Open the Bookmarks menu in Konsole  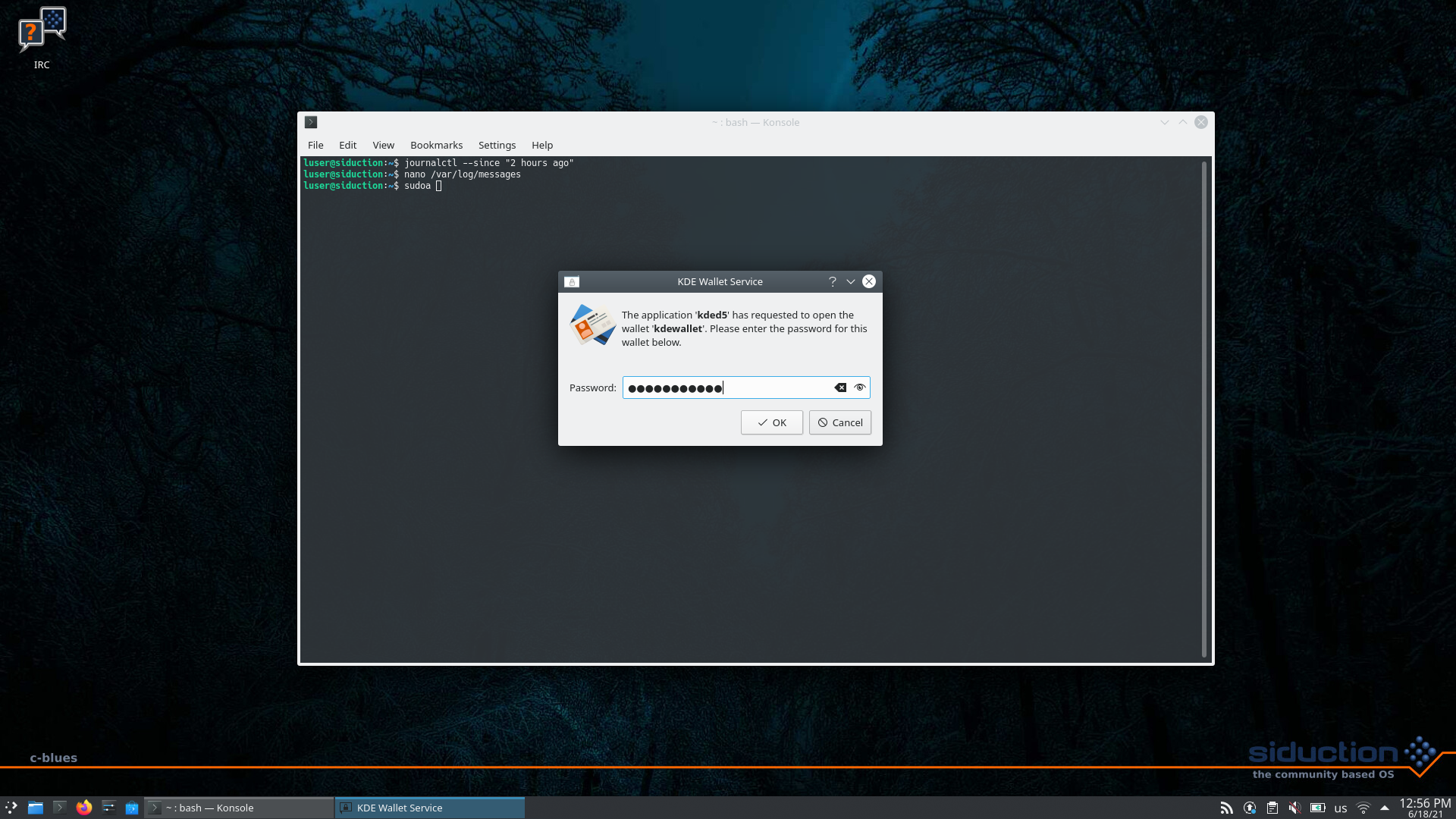pyautogui.click(x=436, y=145)
